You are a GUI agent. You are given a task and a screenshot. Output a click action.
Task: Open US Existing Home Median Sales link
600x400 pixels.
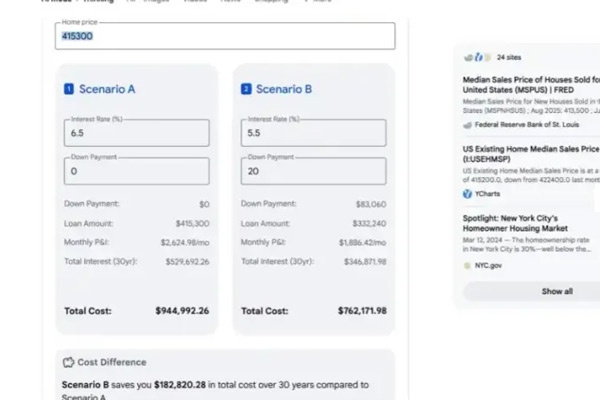530,153
